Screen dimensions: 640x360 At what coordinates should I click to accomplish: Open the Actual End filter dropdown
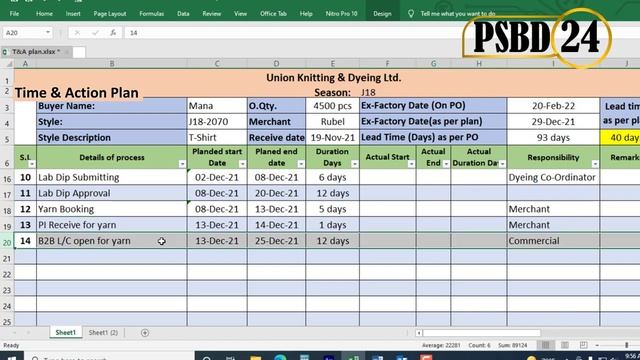tap(446, 164)
